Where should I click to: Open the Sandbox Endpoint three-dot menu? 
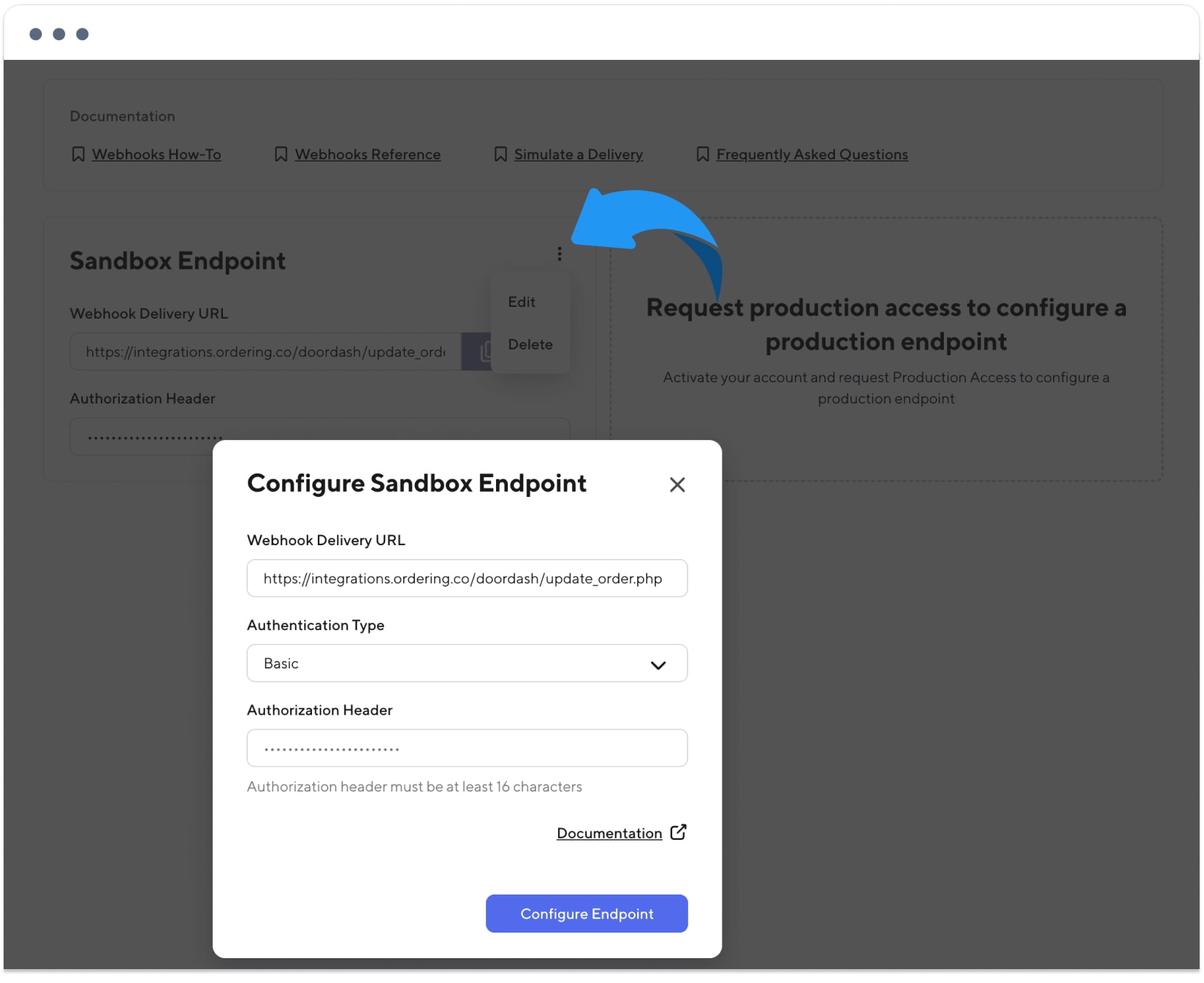pyautogui.click(x=560, y=254)
